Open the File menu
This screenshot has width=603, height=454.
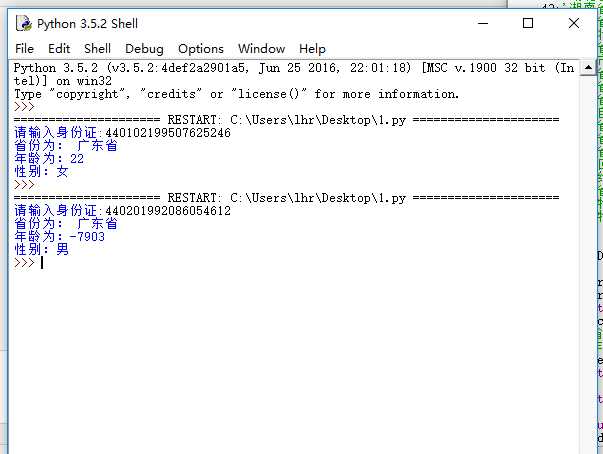[24, 49]
